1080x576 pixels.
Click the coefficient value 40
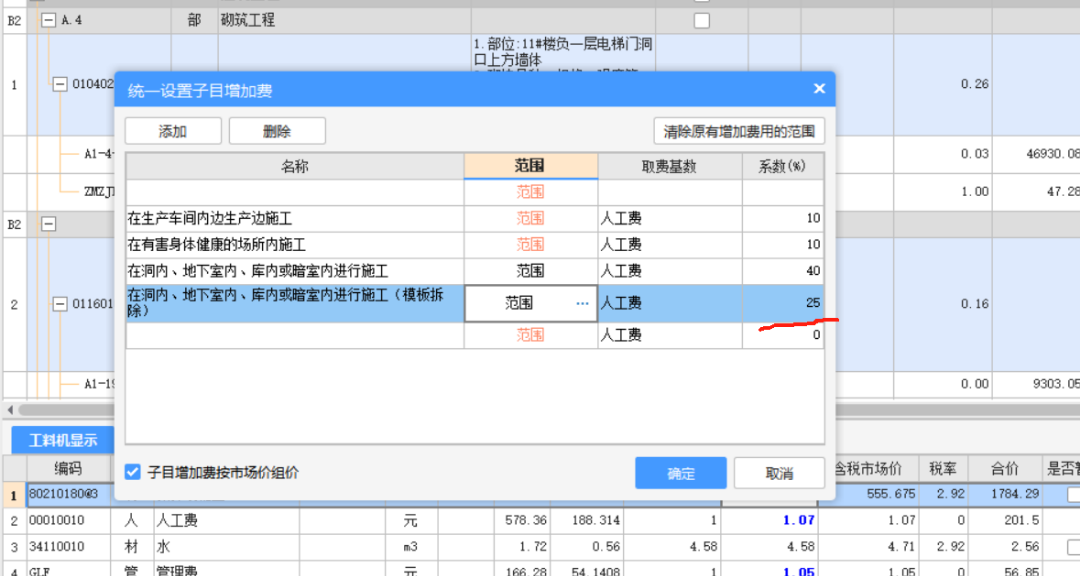click(x=813, y=271)
